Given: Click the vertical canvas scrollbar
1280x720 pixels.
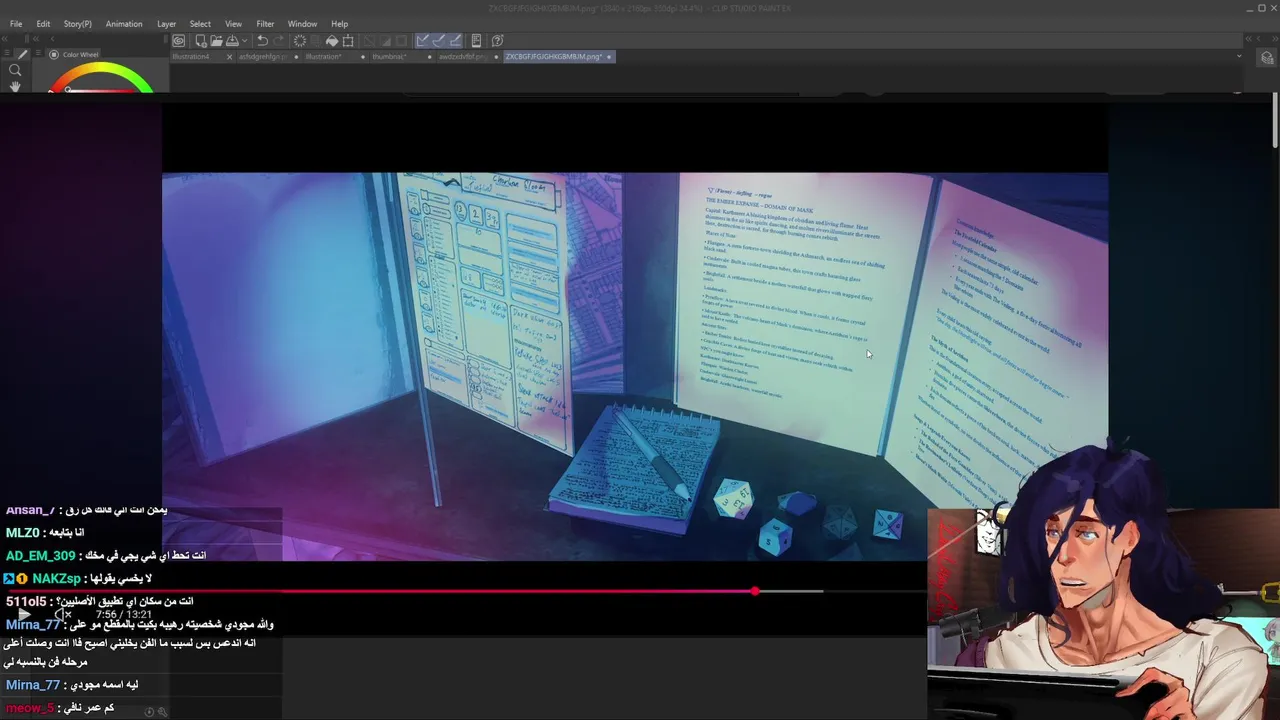Looking at the screenshot, I should 1275,121.
